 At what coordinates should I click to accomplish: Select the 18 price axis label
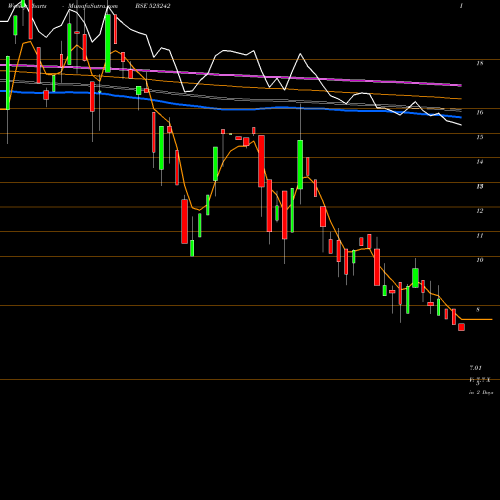[x=480, y=63]
